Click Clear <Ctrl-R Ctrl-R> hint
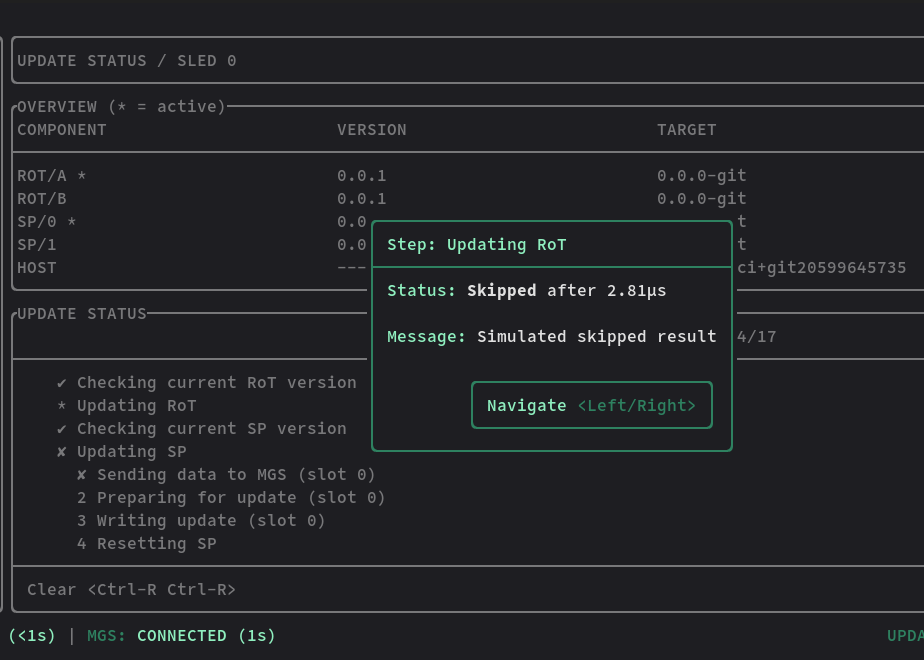Viewport: 924px width, 660px height. point(131,589)
